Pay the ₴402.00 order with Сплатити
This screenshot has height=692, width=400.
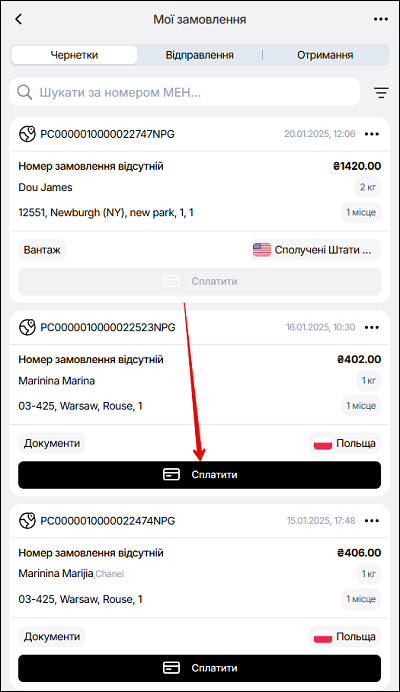pos(200,475)
